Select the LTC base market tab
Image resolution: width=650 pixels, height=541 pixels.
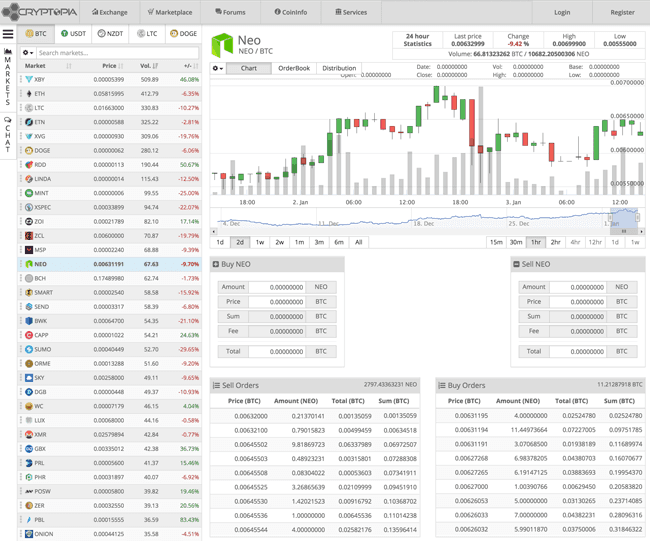(x=147, y=34)
